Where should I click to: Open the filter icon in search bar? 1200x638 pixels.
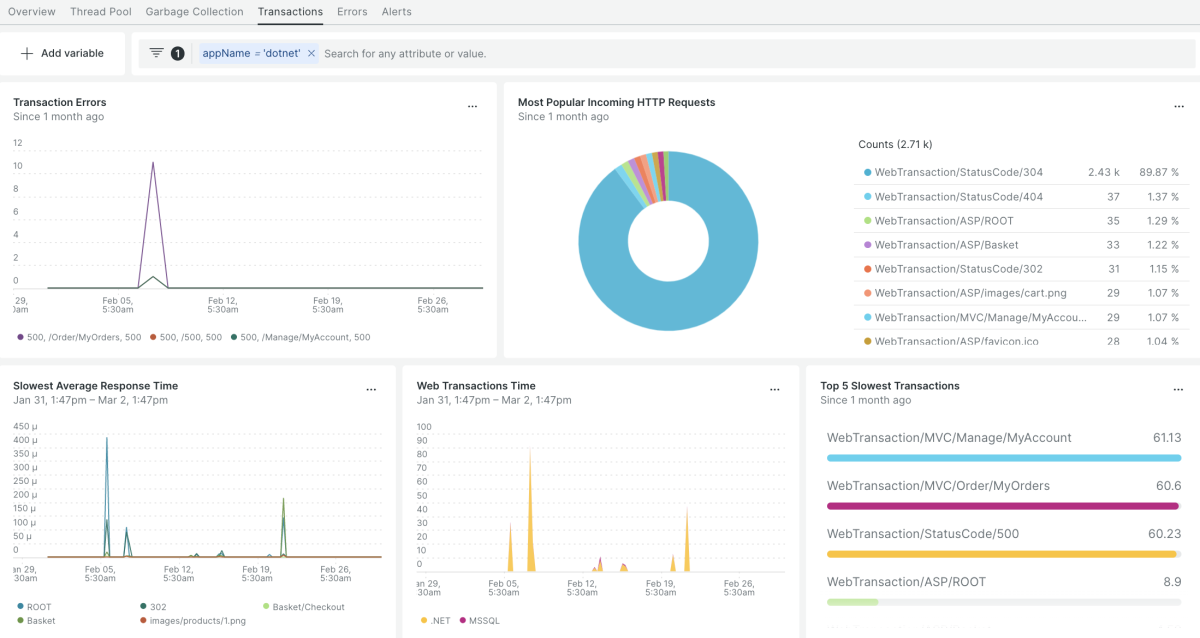pyautogui.click(x=157, y=53)
